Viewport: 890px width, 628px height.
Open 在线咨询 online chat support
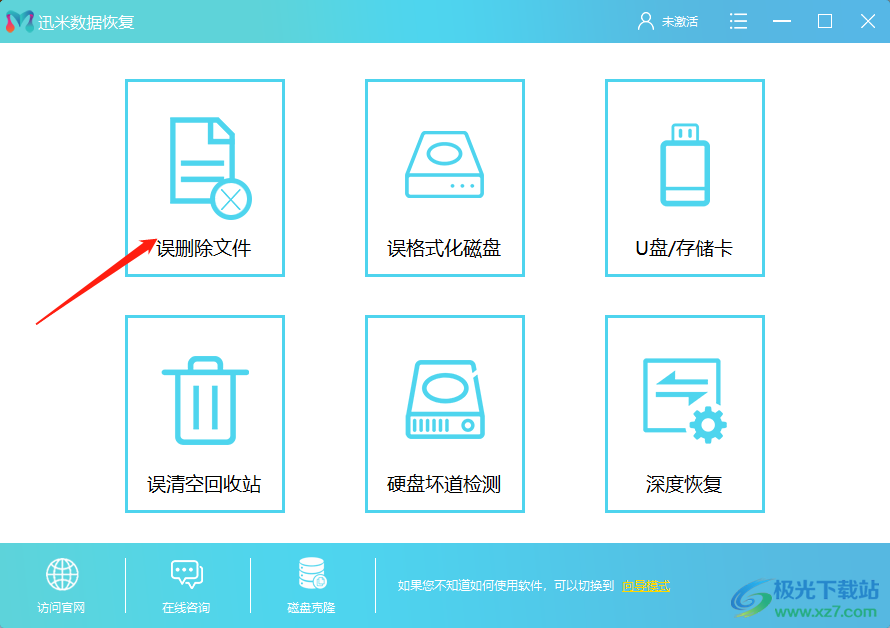(x=186, y=586)
